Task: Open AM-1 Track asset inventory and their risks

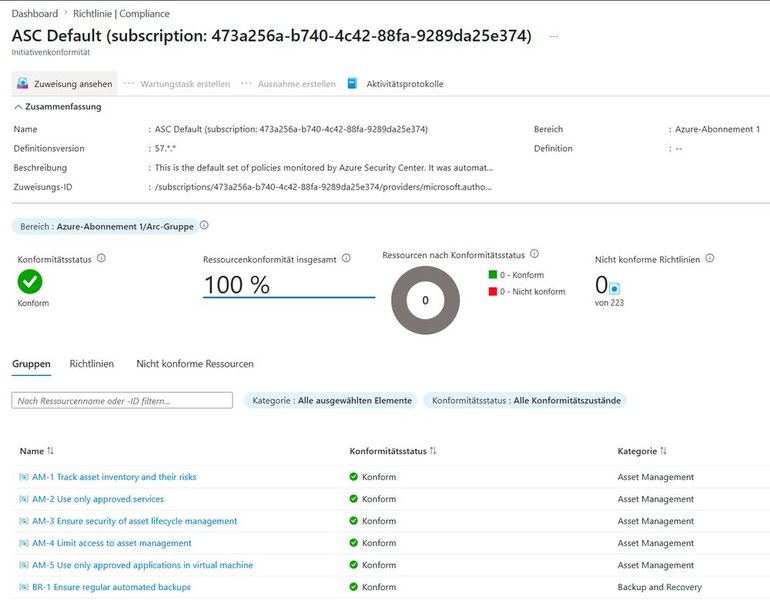Action: [114, 477]
